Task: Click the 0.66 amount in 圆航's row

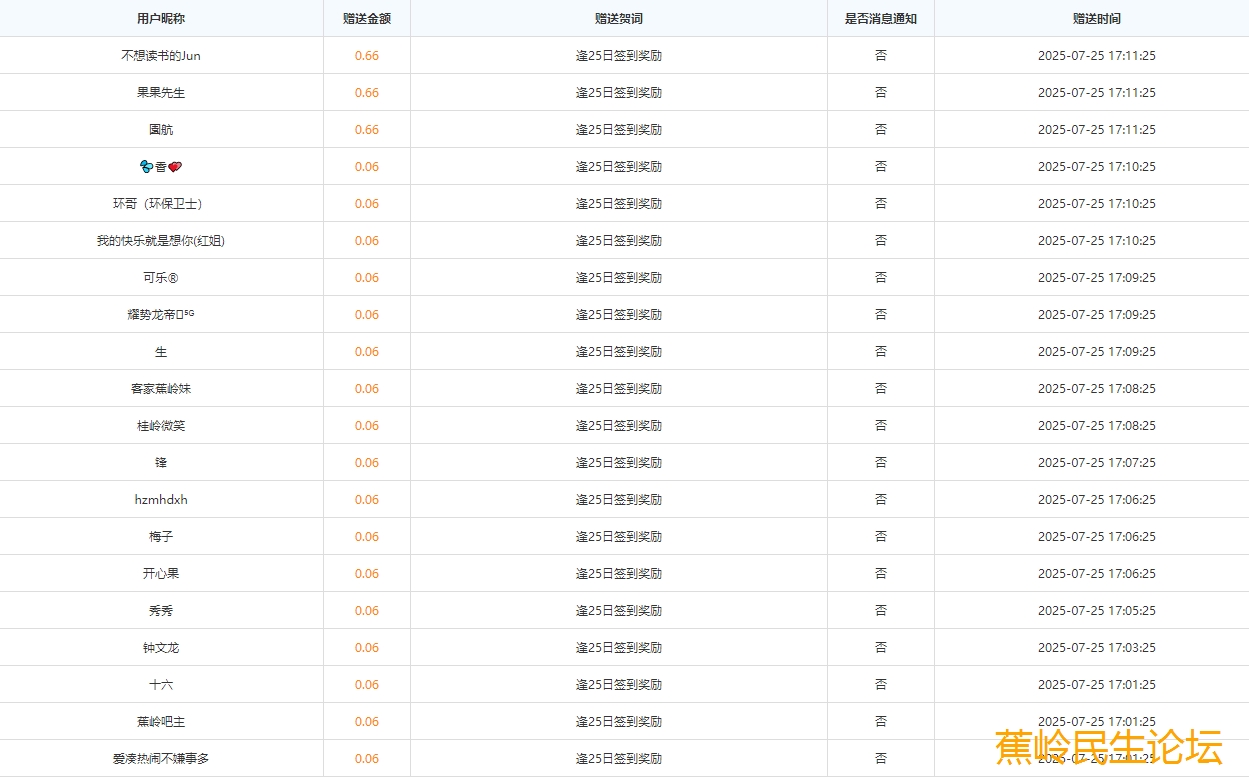Action: coord(366,130)
